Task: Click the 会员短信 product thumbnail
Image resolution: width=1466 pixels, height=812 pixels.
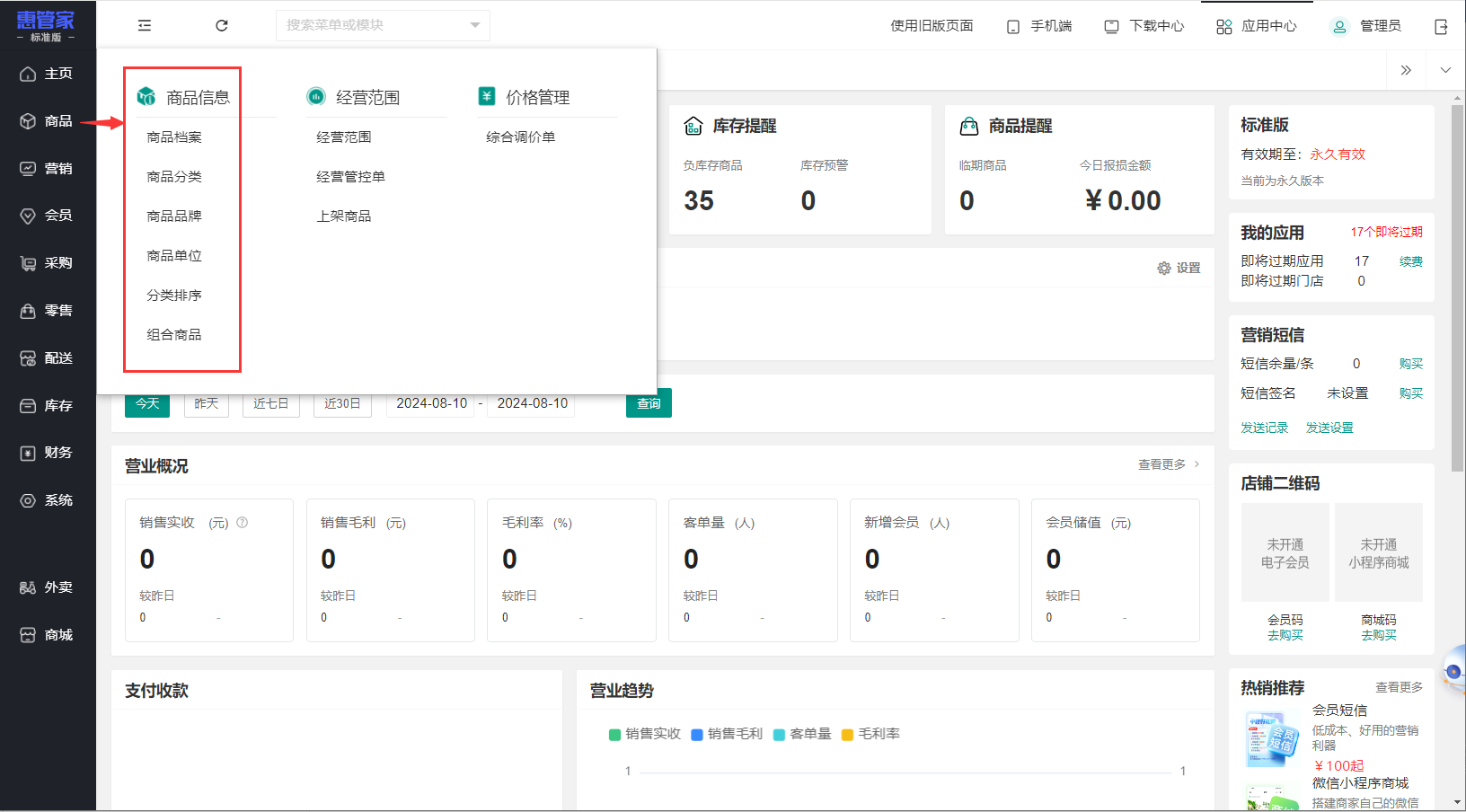Action: [1272, 739]
